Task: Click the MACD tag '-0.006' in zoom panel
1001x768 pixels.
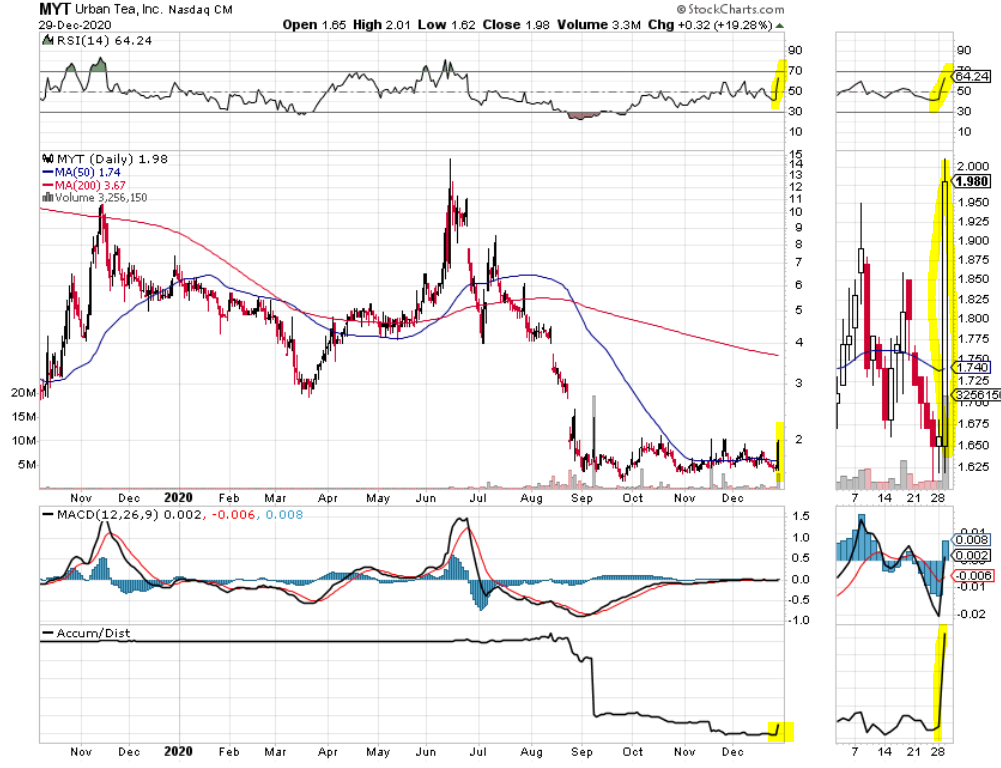Action: (973, 576)
